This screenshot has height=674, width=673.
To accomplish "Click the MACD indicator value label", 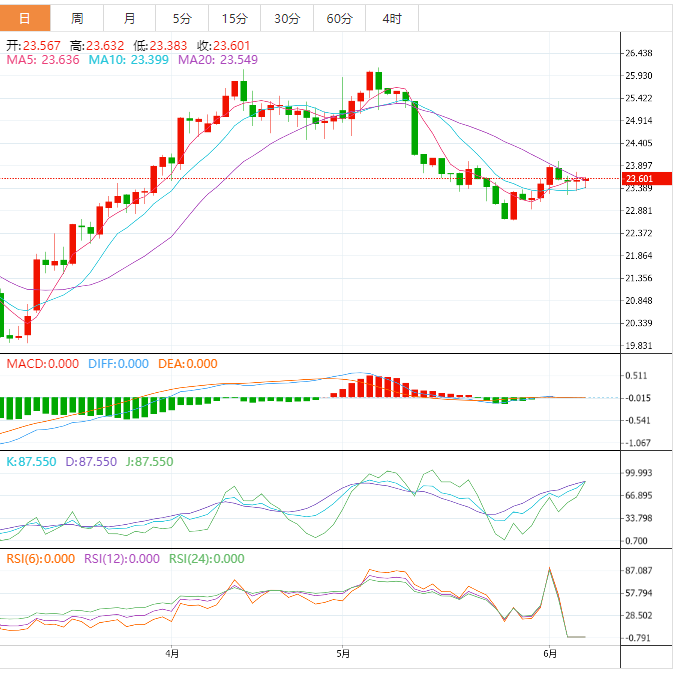I will pos(42,364).
